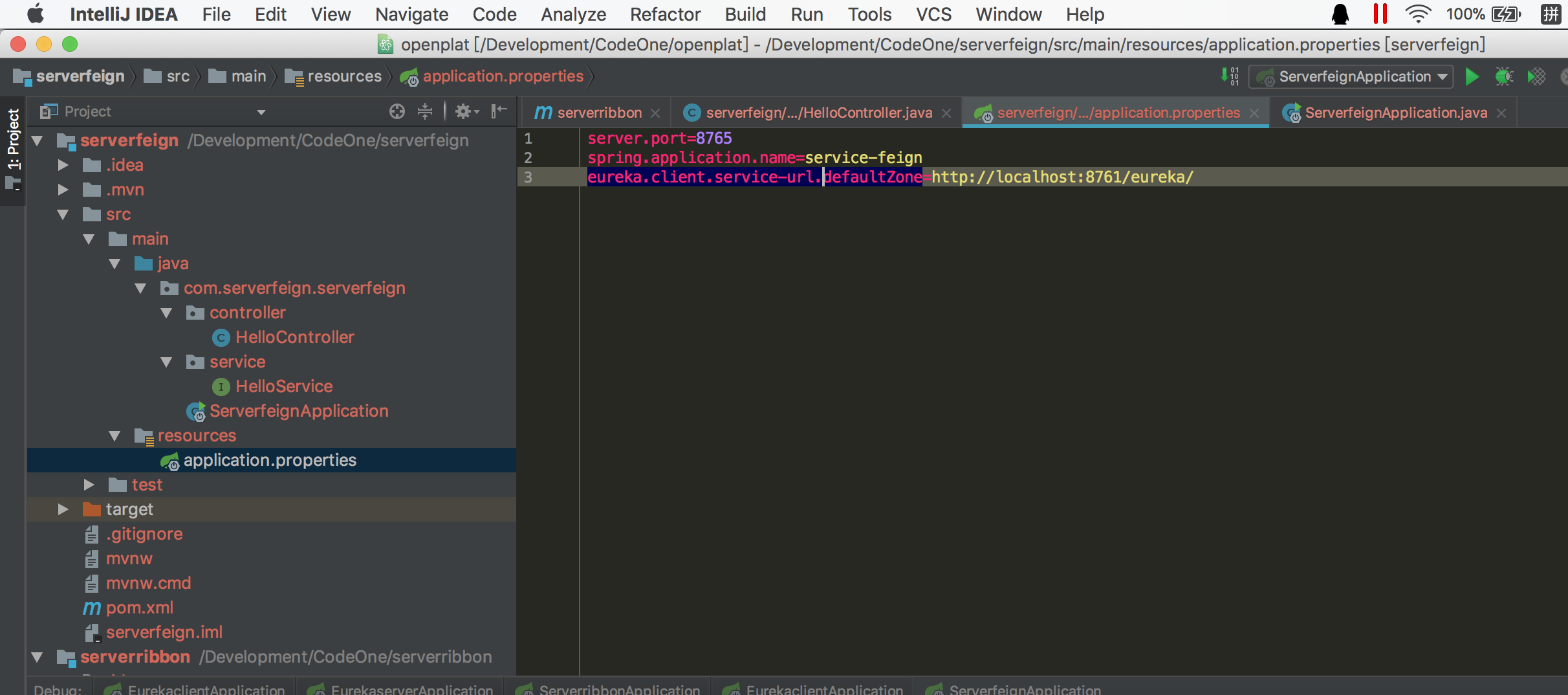This screenshot has height=695, width=1568.
Task: Click the Make Project build icon
Action: pyautogui.click(x=1230, y=76)
